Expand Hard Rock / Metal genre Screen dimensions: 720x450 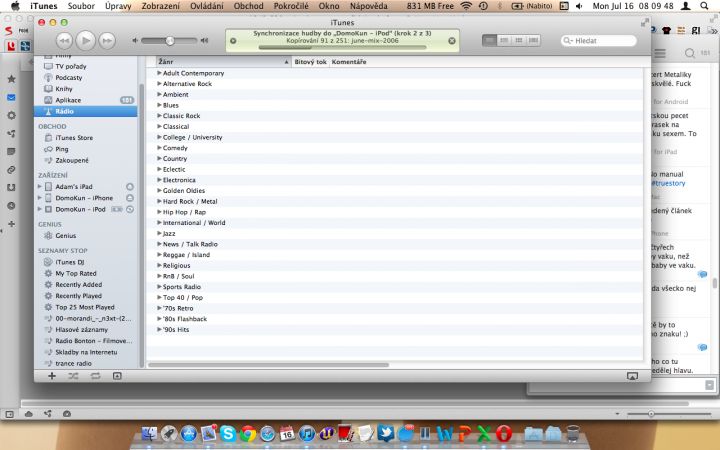click(159, 201)
